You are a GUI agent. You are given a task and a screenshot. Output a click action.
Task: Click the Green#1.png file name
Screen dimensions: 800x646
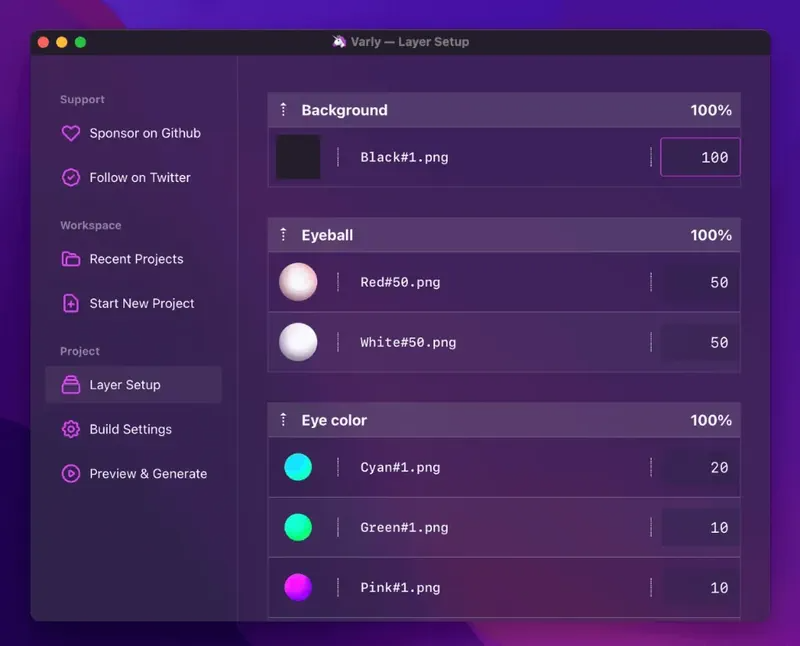pyautogui.click(x=404, y=528)
